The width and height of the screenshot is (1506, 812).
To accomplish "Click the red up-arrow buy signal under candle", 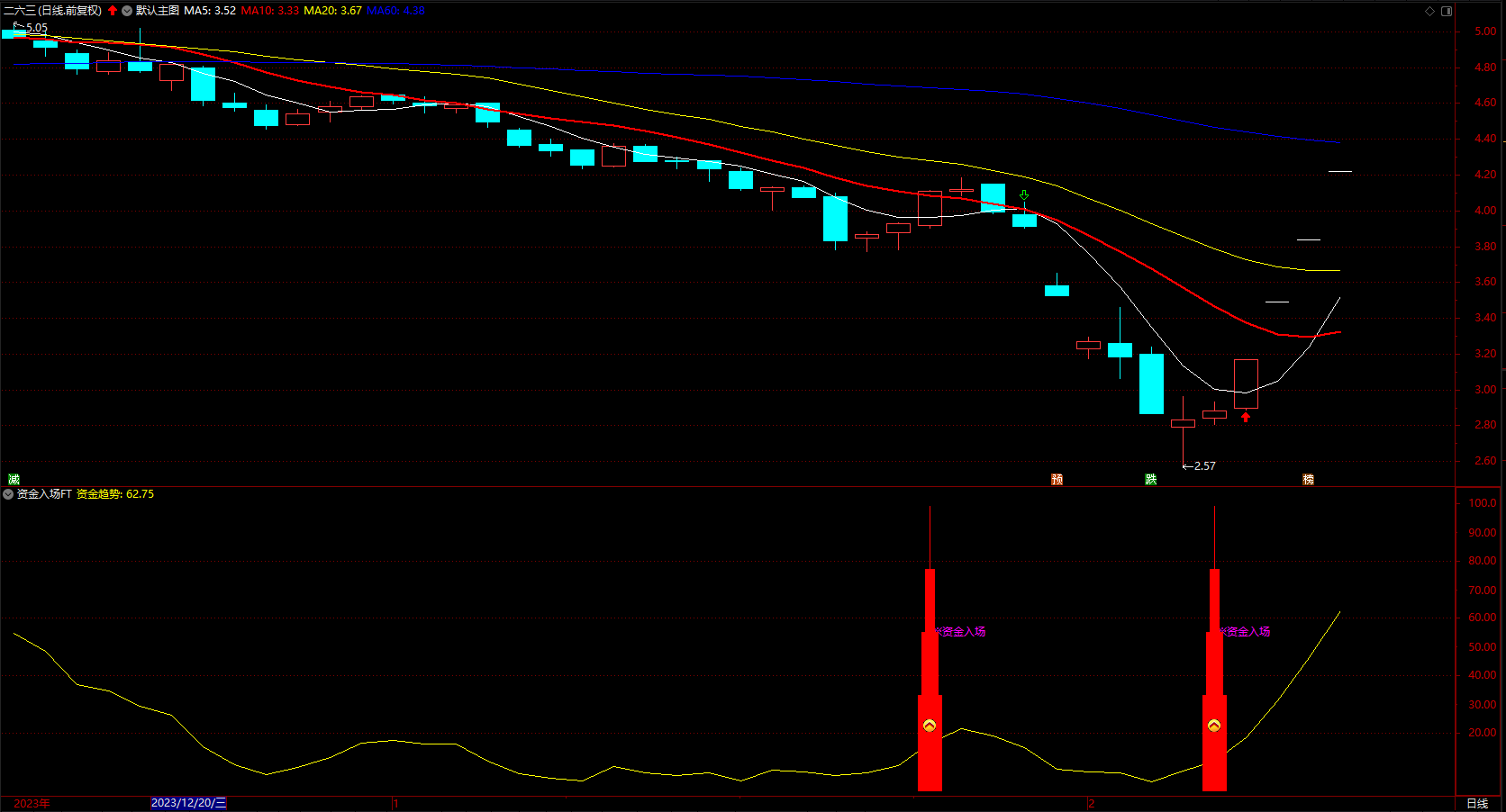I will (x=1246, y=417).
